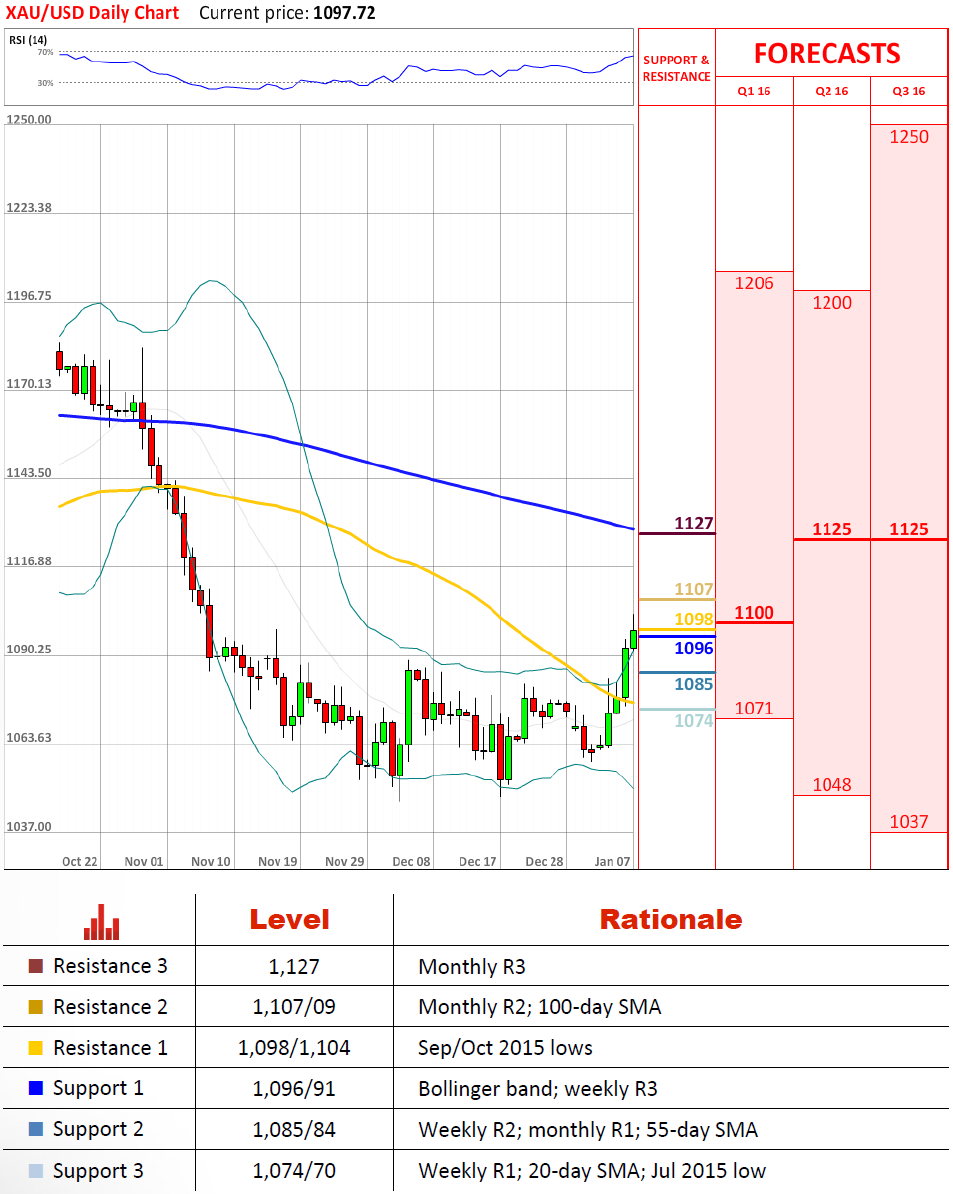The width and height of the screenshot is (953, 1194).
Task: Click the Jan 07 date axis label
Action: pos(612,861)
